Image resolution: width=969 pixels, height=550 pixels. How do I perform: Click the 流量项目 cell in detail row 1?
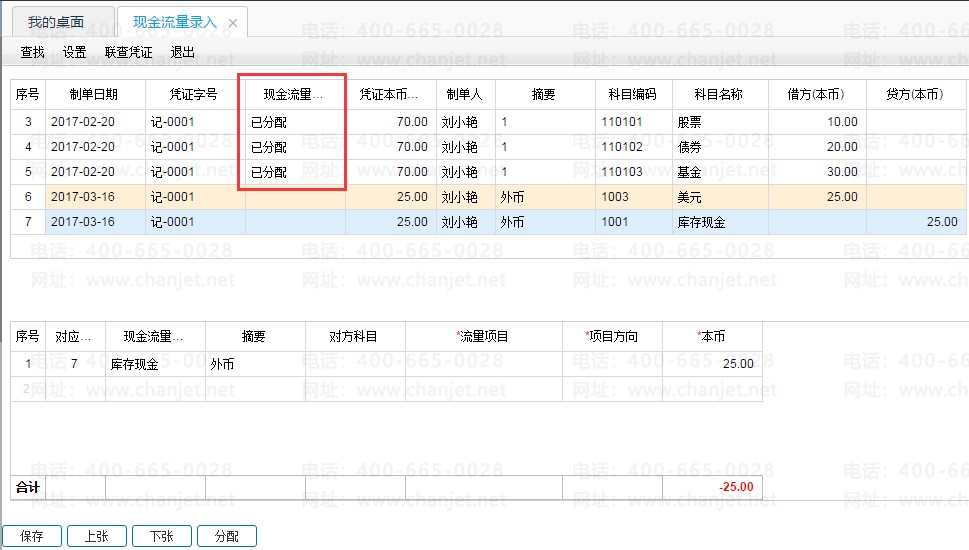(x=483, y=364)
